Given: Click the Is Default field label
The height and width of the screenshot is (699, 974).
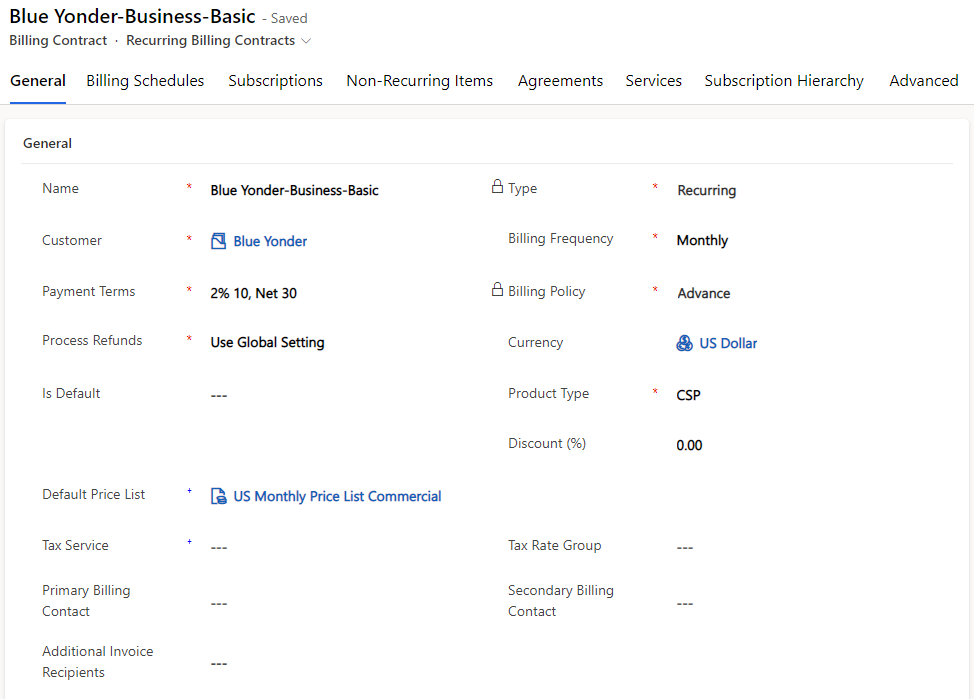Looking at the screenshot, I should [x=71, y=393].
